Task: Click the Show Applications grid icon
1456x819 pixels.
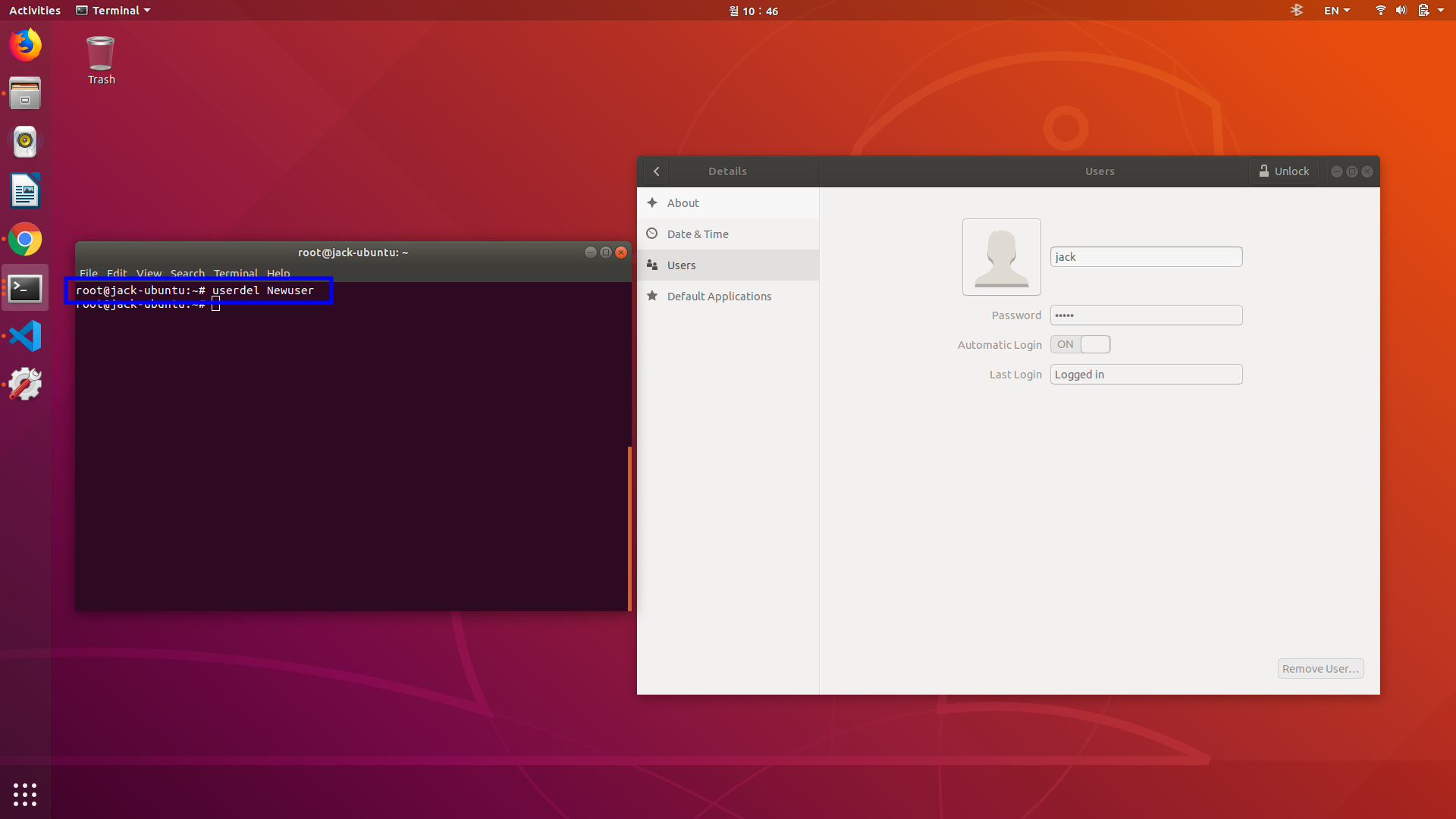Action: tap(25, 794)
